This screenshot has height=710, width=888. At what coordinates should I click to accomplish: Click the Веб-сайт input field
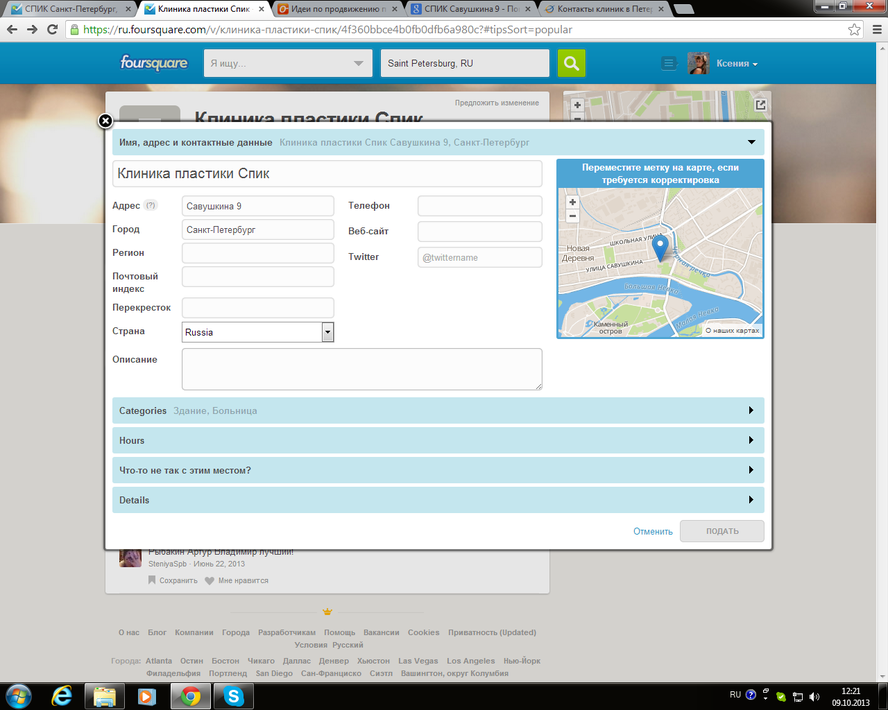click(x=480, y=232)
